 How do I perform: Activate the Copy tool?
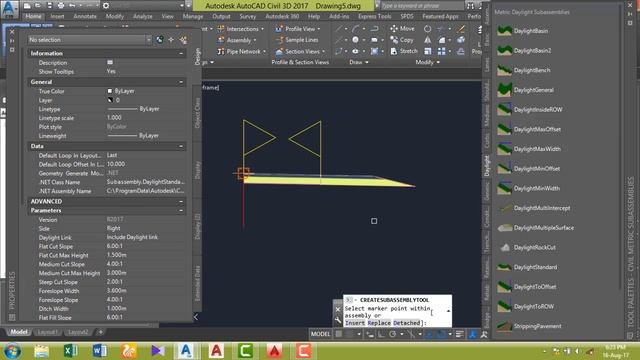402,40
